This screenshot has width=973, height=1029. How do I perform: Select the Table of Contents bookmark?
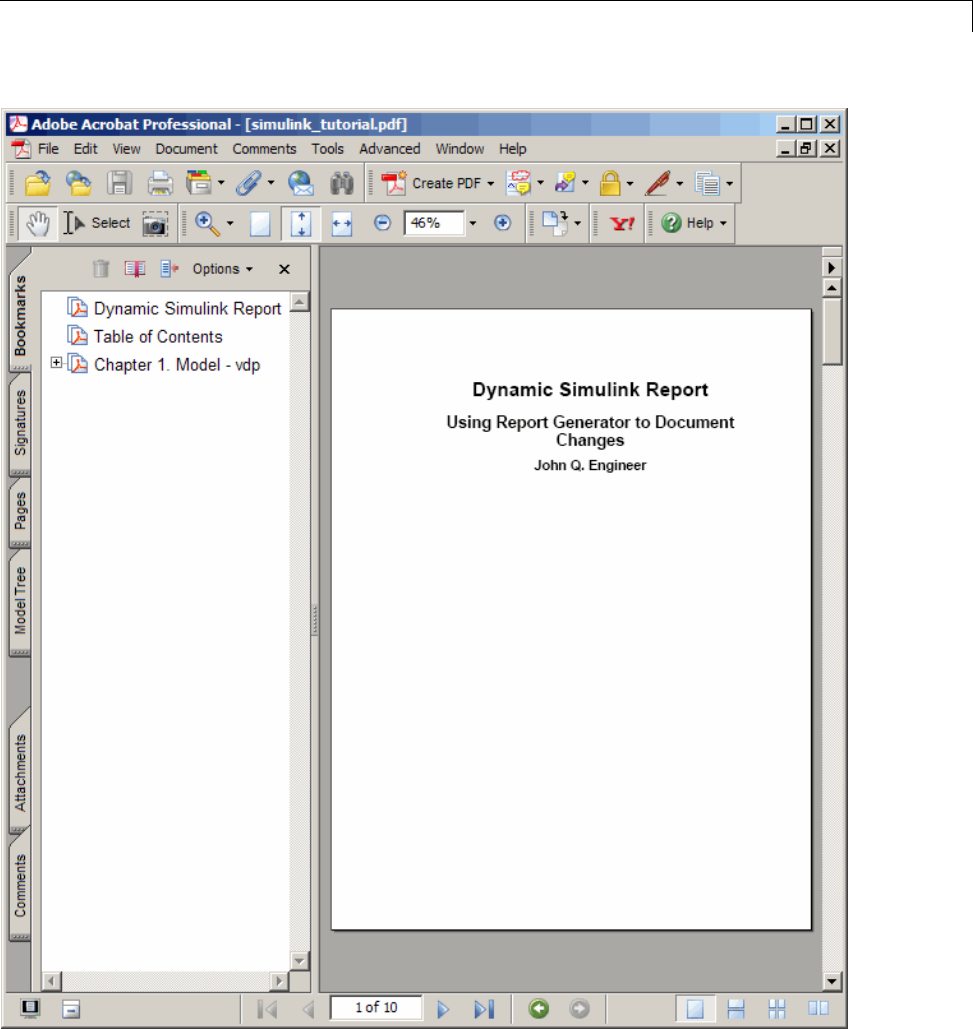tap(158, 337)
